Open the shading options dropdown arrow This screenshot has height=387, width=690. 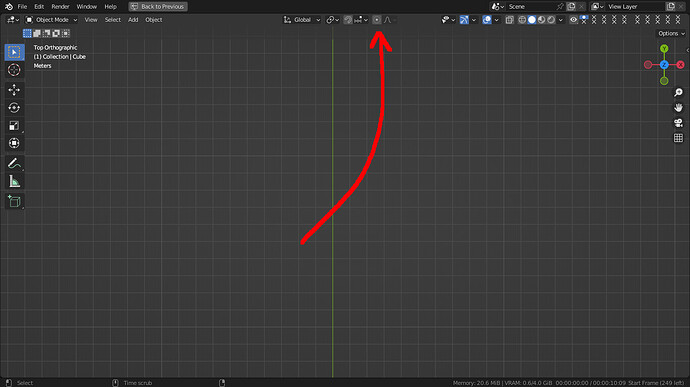[x=561, y=20]
